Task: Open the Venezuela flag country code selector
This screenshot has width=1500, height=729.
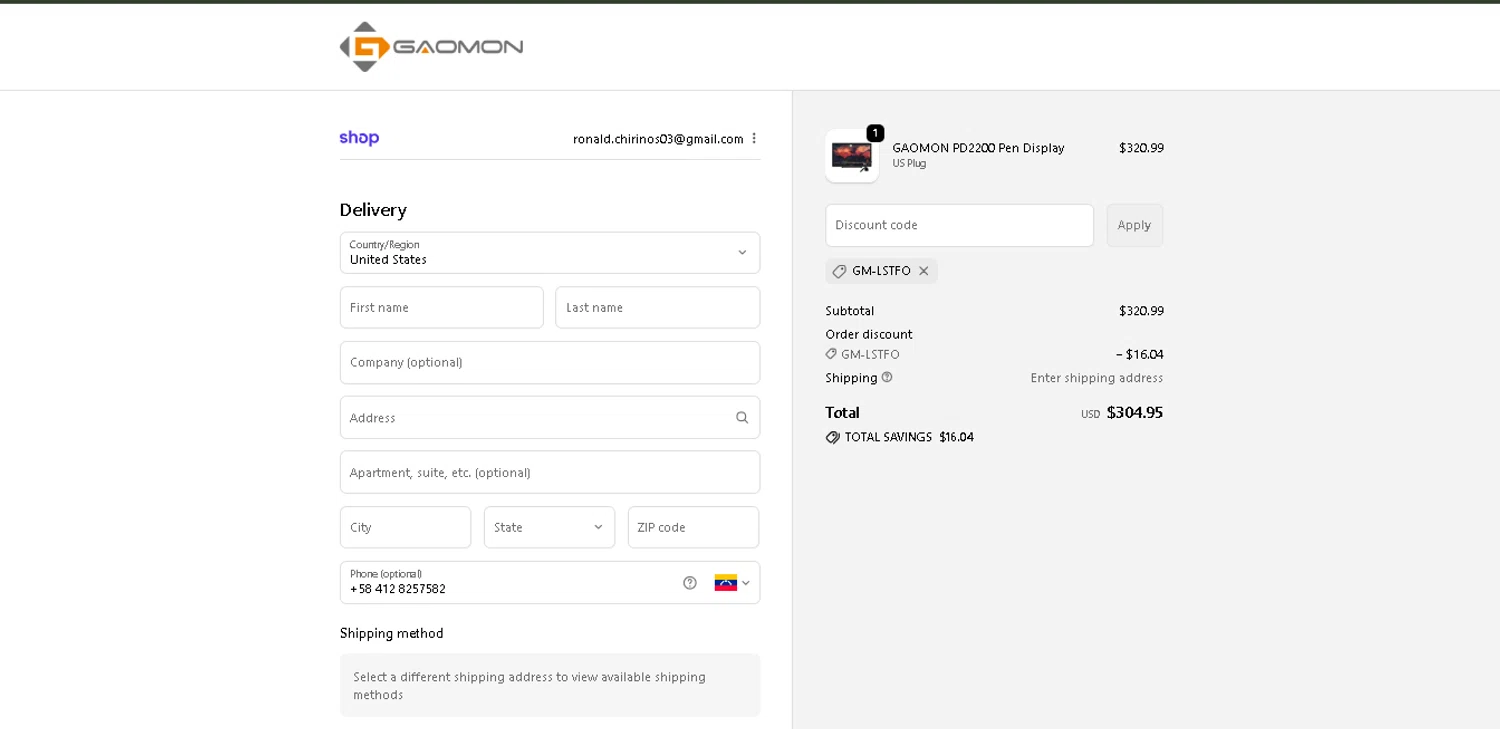Action: coord(732,583)
